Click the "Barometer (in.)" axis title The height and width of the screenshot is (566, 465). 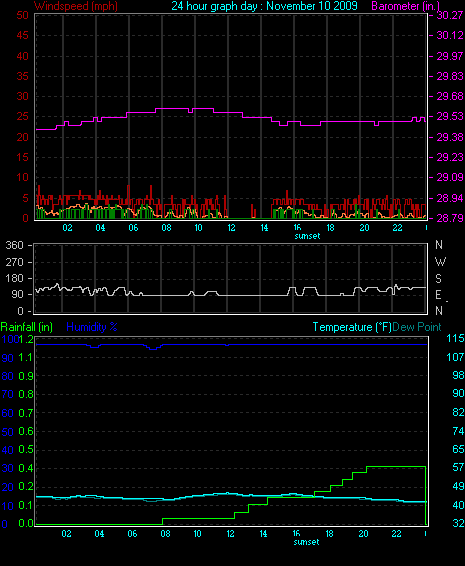[x=406, y=6]
